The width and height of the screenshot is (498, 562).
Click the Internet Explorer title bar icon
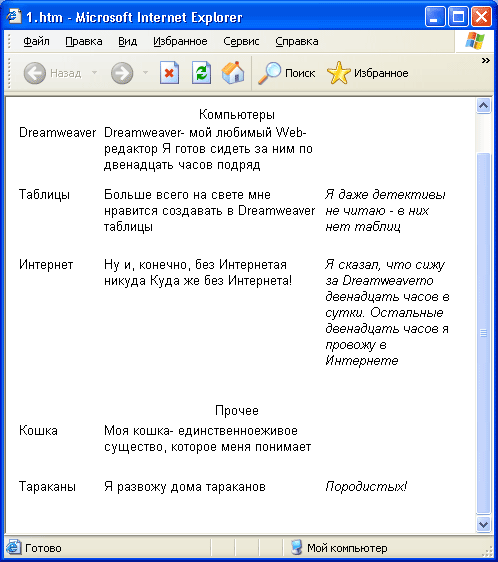pos(14,16)
